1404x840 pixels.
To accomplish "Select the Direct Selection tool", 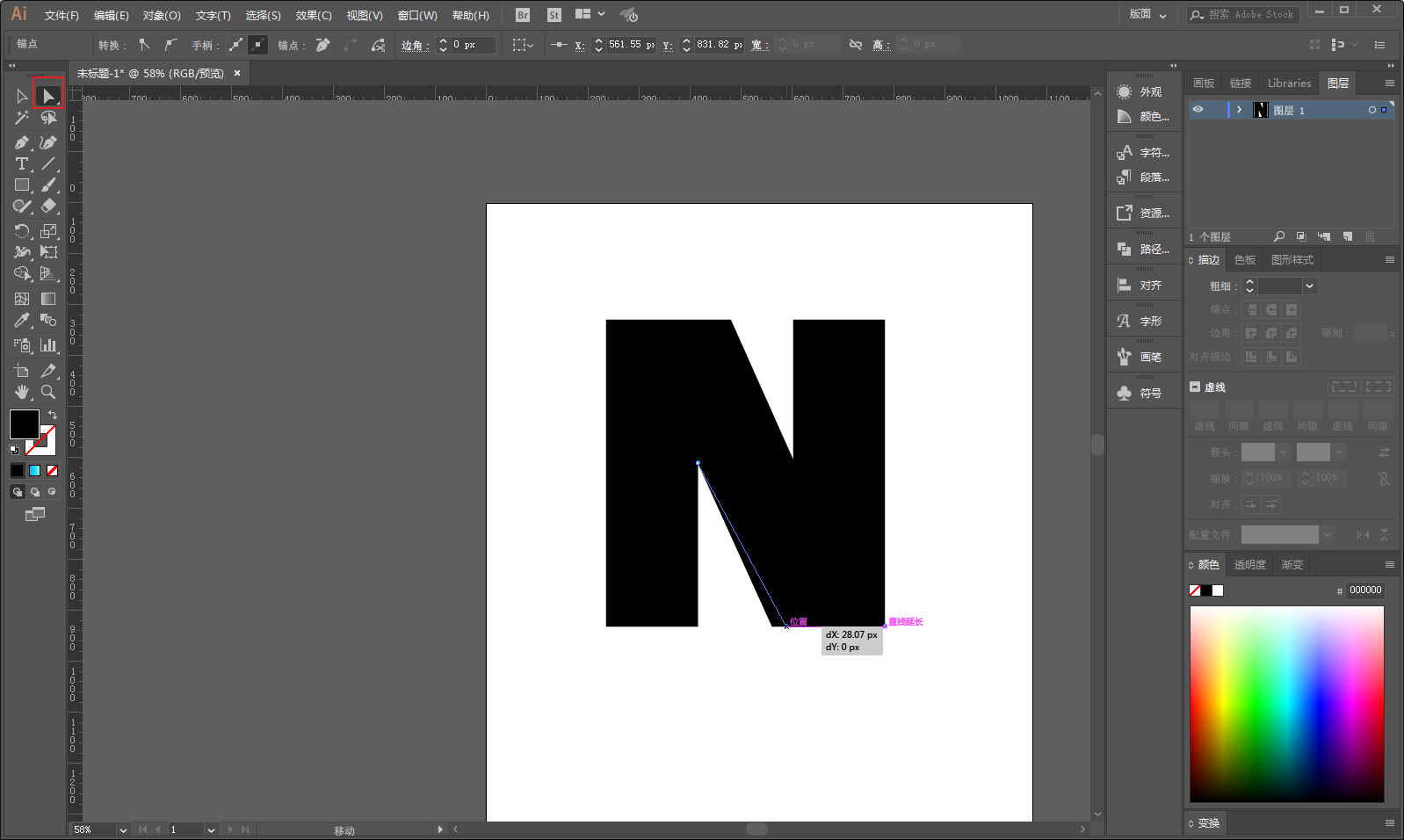I will [x=48, y=96].
